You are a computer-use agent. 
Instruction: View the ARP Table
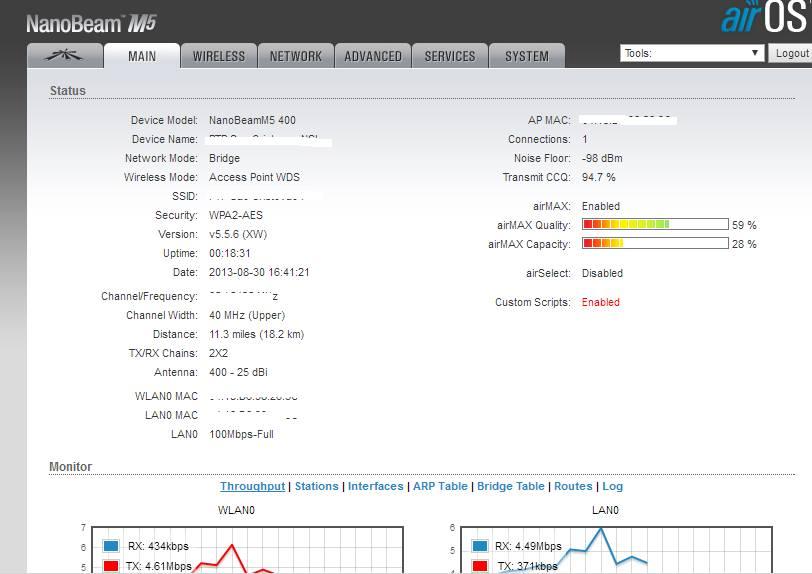440,486
